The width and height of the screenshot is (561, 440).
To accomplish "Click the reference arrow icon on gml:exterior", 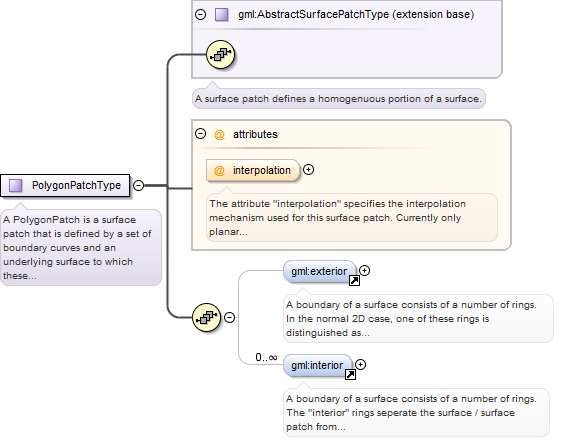I will (x=354, y=281).
